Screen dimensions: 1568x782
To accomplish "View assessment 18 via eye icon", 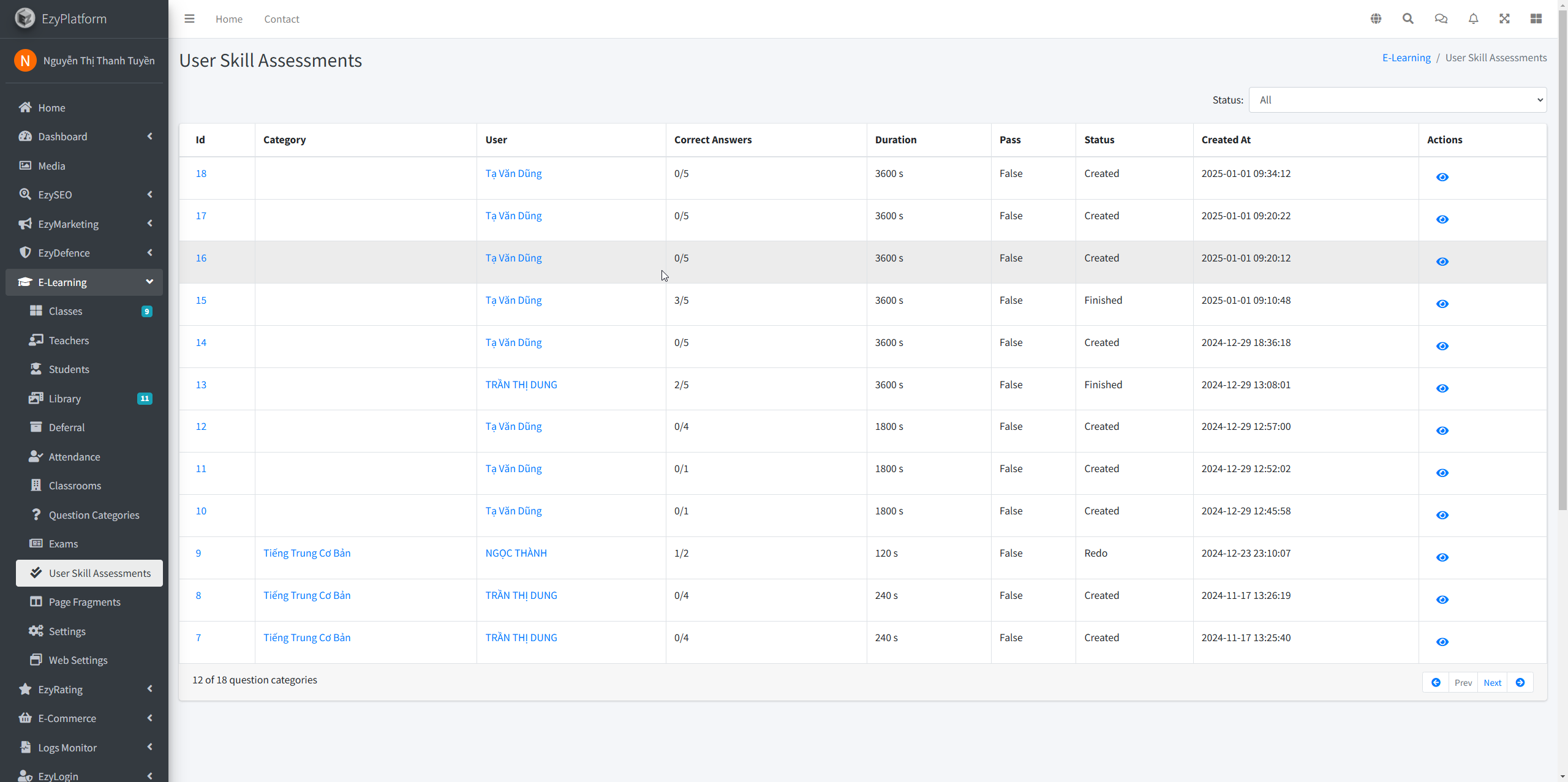I will (1442, 177).
